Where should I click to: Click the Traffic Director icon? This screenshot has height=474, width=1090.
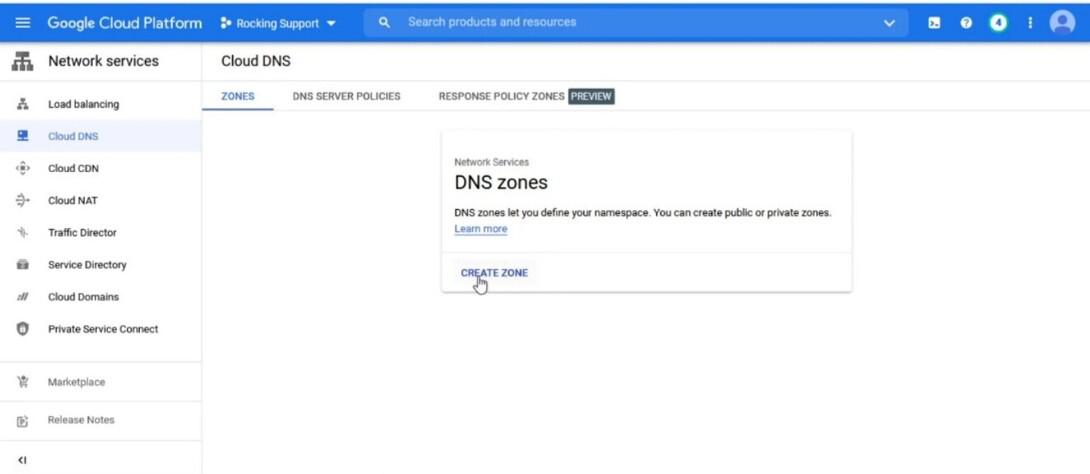(22, 233)
